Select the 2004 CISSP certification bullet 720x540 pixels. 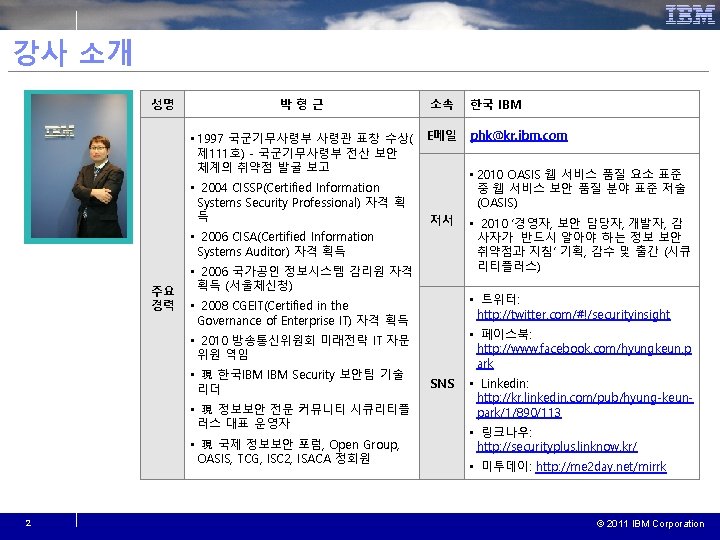click(x=298, y=202)
